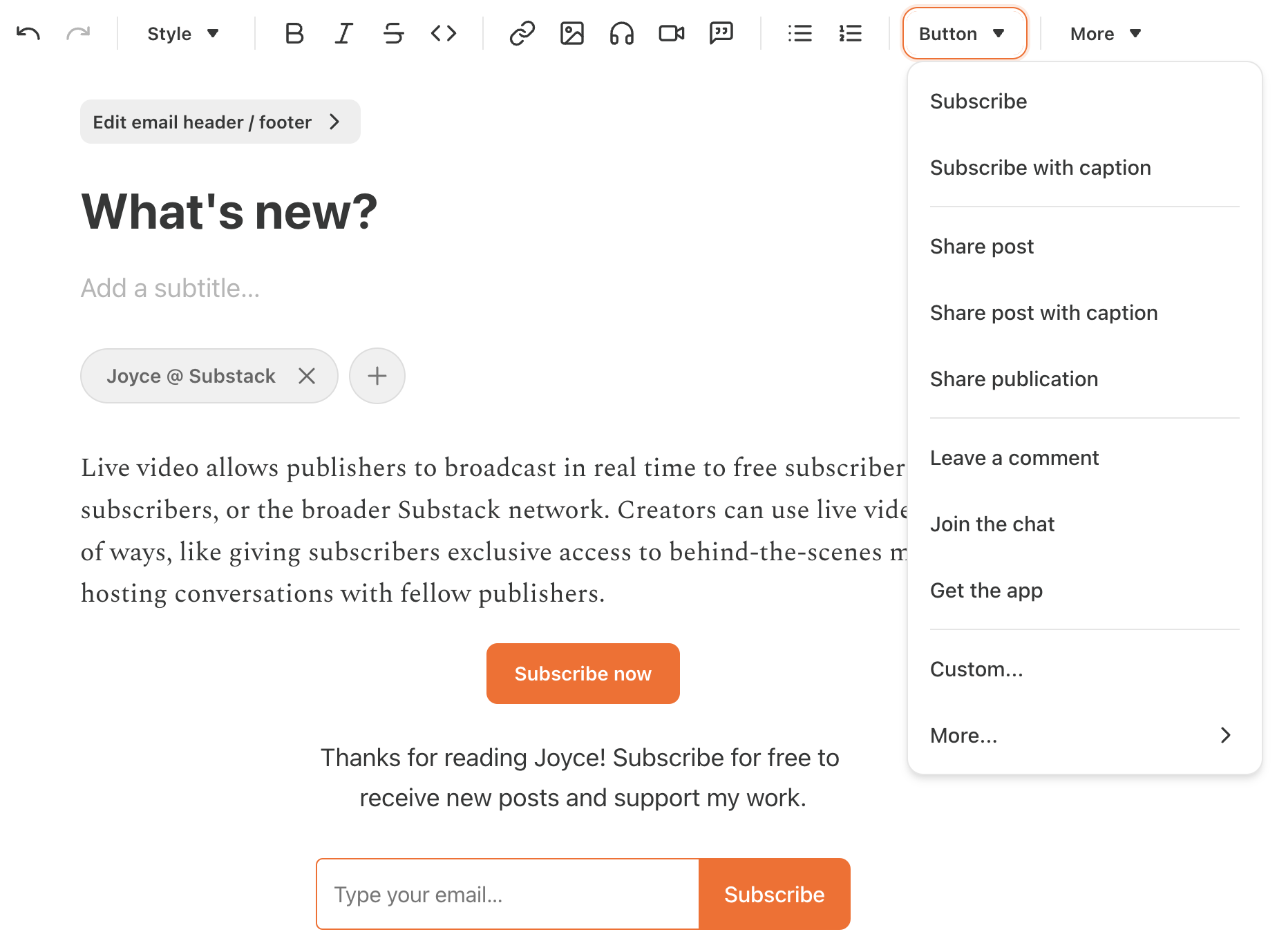Image resolution: width=1277 pixels, height=952 pixels.
Task: Create a bulleted list
Action: [x=800, y=33]
